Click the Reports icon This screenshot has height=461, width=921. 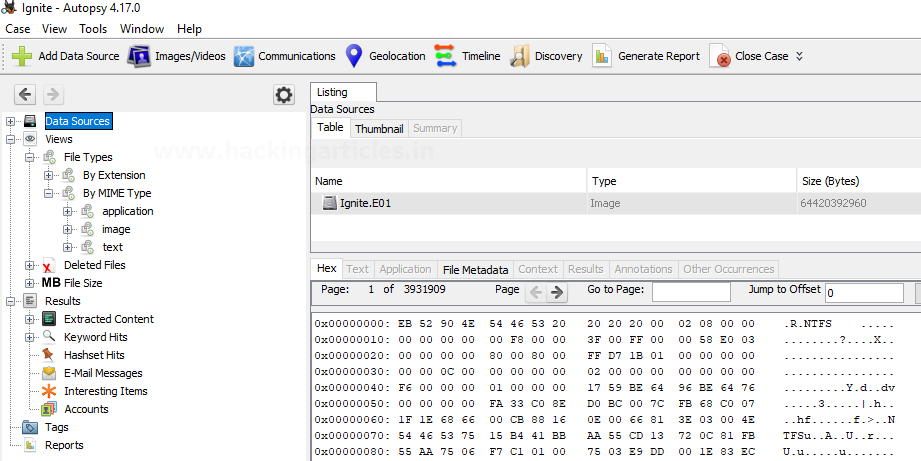(30, 445)
